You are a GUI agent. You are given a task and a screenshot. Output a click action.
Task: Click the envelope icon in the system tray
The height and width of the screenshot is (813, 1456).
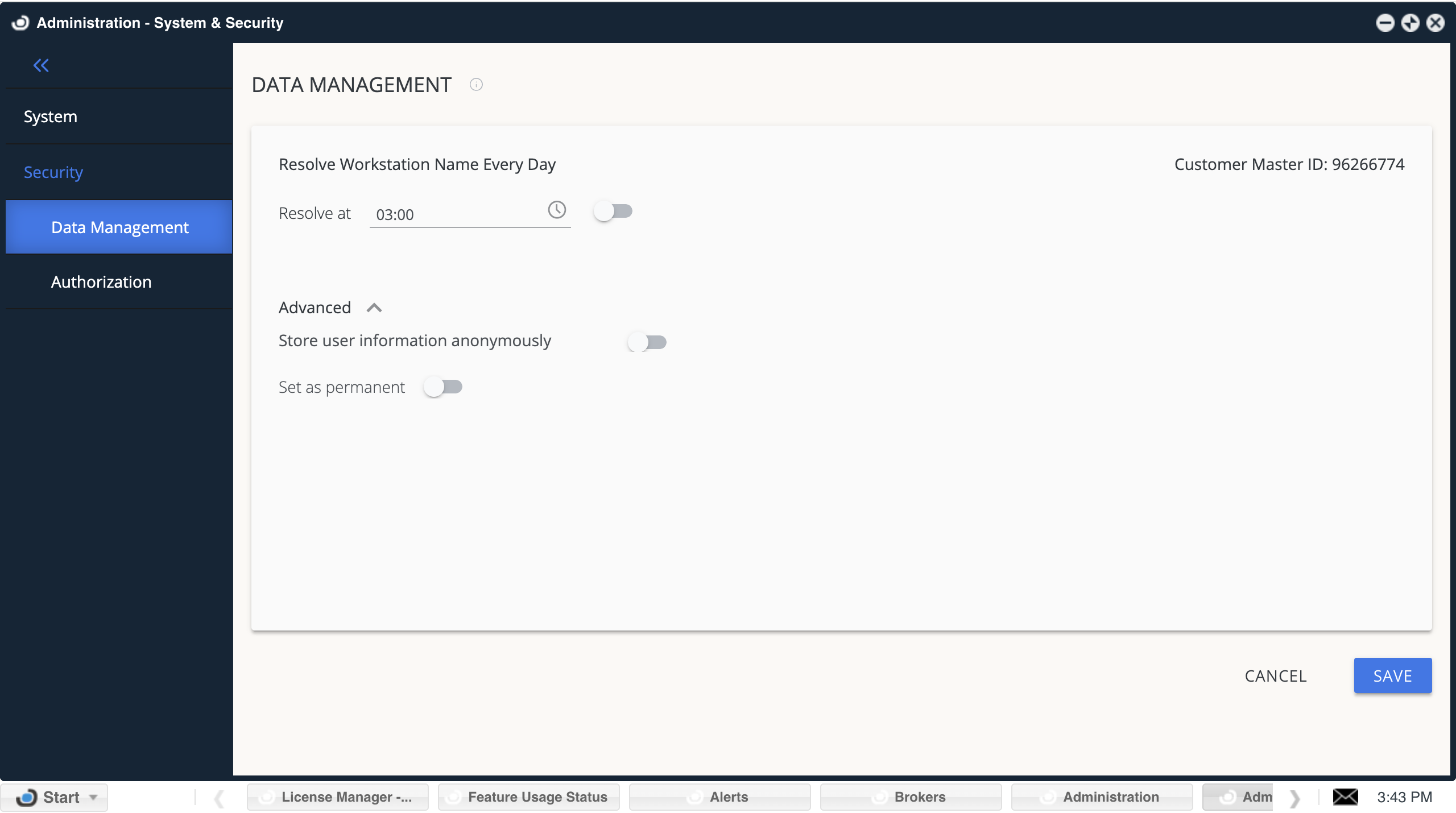(1346, 797)
